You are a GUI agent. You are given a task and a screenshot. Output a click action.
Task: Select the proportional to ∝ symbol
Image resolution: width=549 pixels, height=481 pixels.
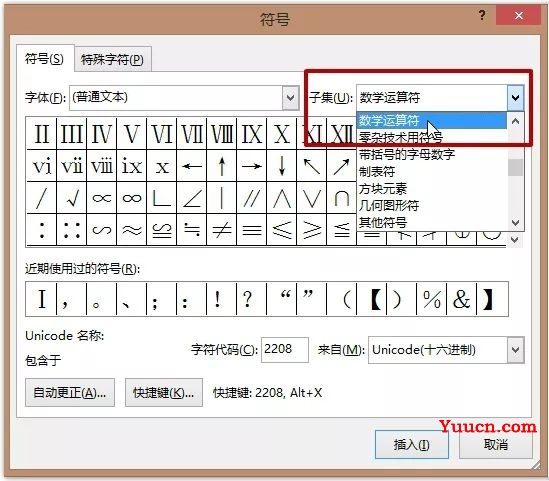(x=102, y=198)
